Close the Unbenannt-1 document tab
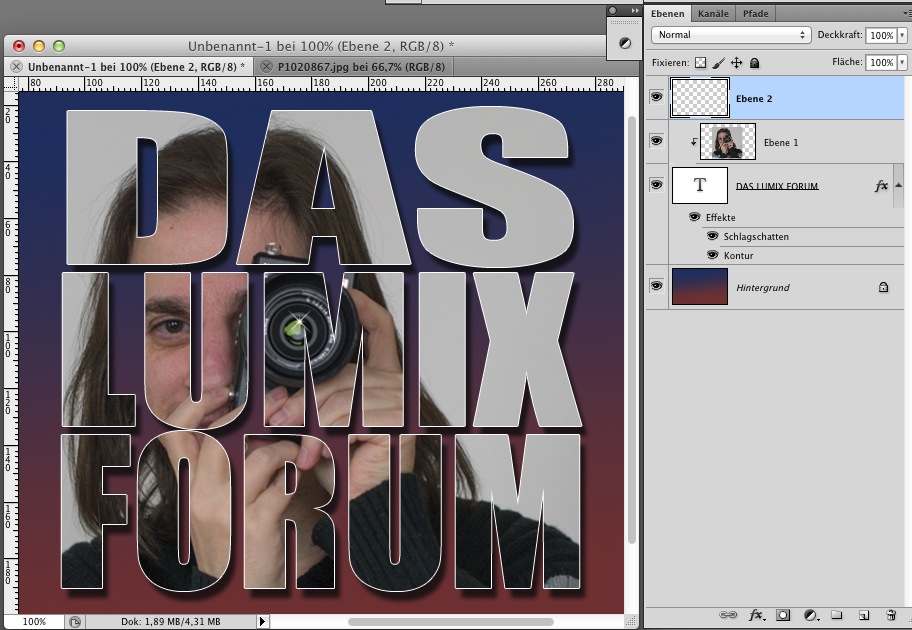 click(16, 66)
